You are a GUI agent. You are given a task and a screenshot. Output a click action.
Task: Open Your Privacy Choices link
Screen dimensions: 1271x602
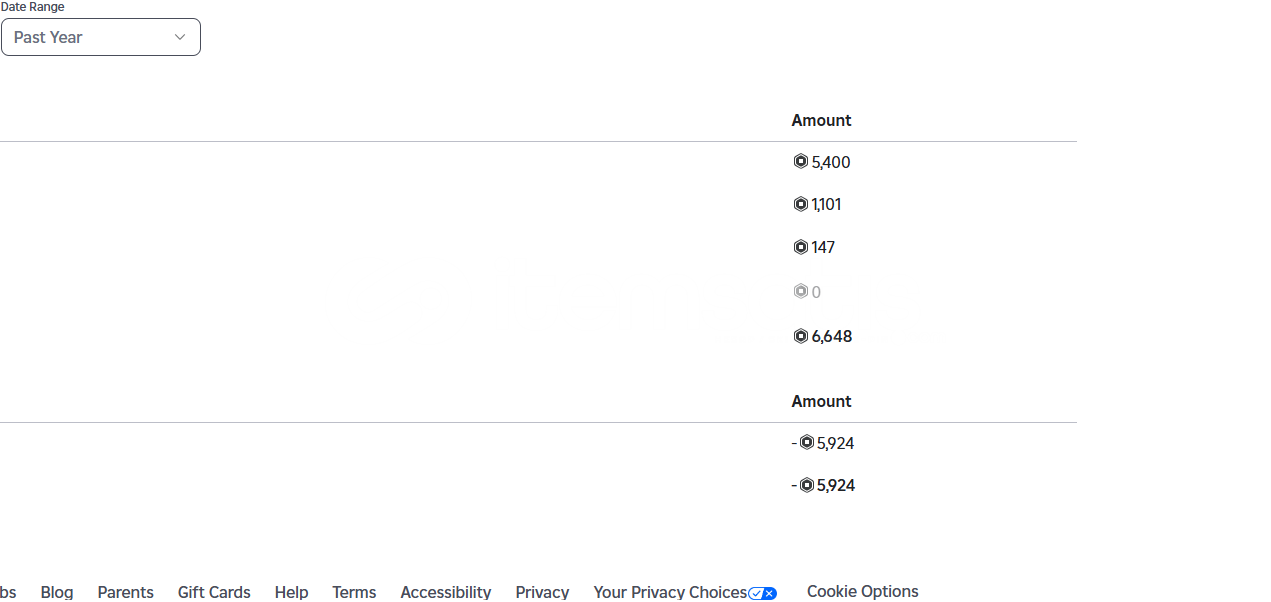click(x=670, y=592)
